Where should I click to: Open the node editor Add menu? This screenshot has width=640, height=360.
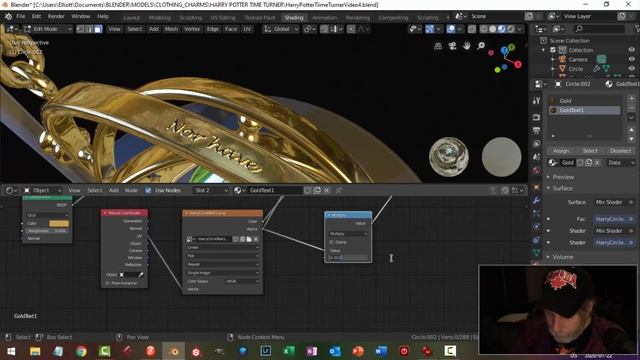tap(114, 190)
